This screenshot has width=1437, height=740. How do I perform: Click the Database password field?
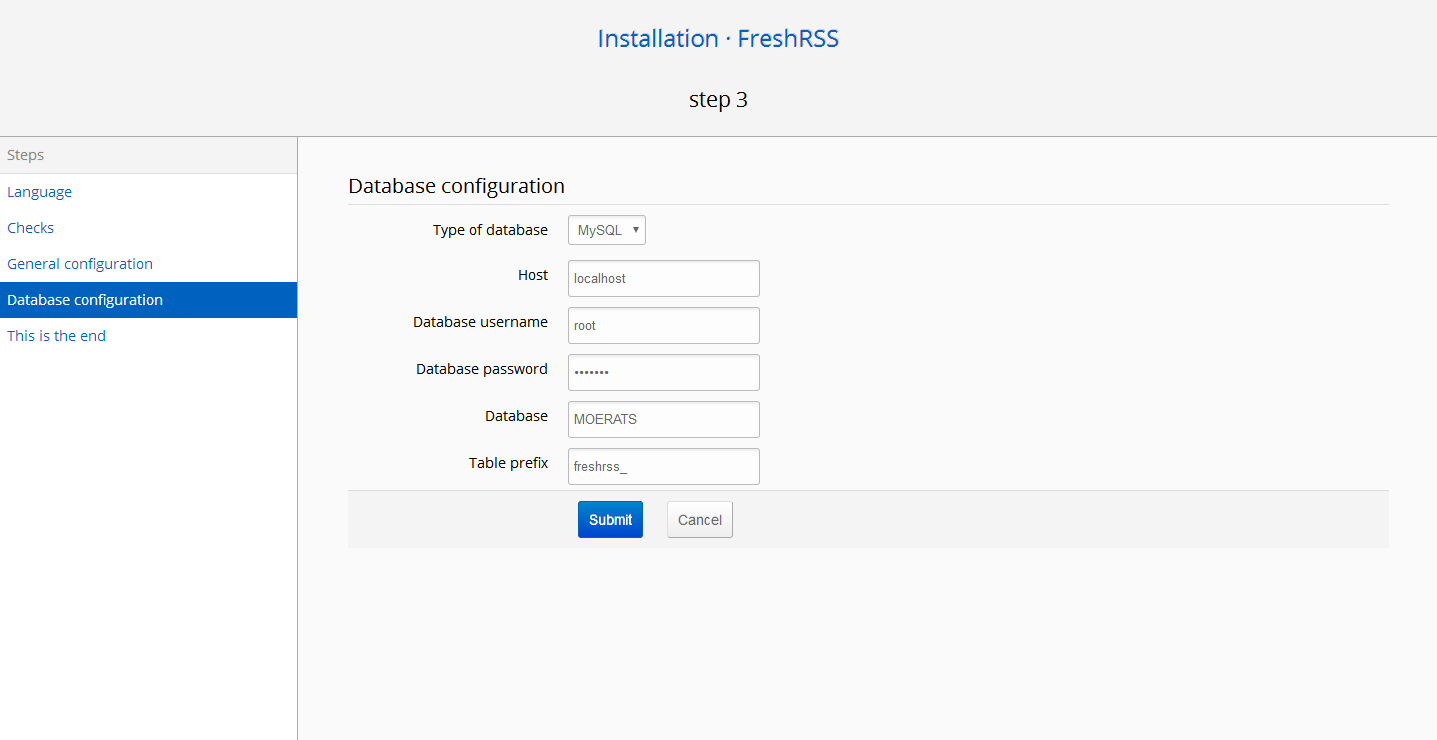click(x=664, y=372)
